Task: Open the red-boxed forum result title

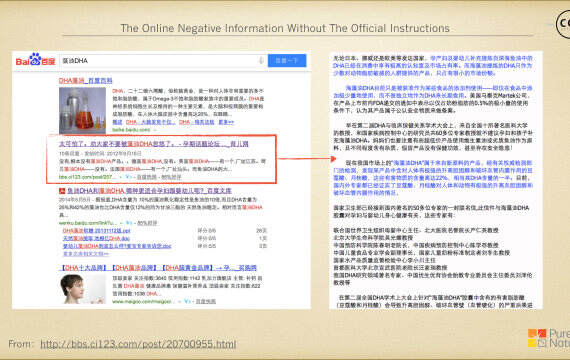Action: click(154, 144)
